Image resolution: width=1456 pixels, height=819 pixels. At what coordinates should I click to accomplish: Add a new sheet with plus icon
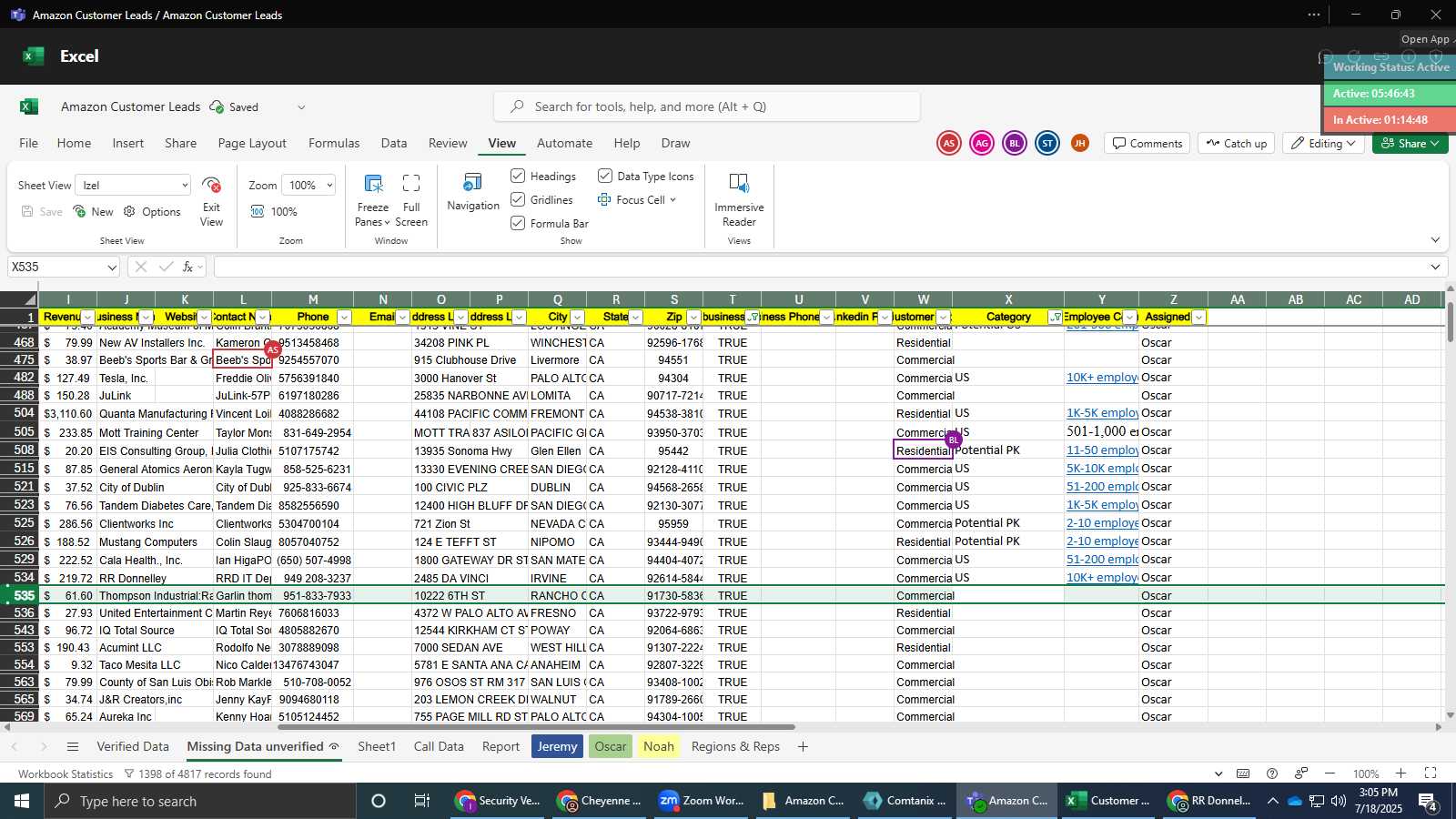[x=803, y=746]
